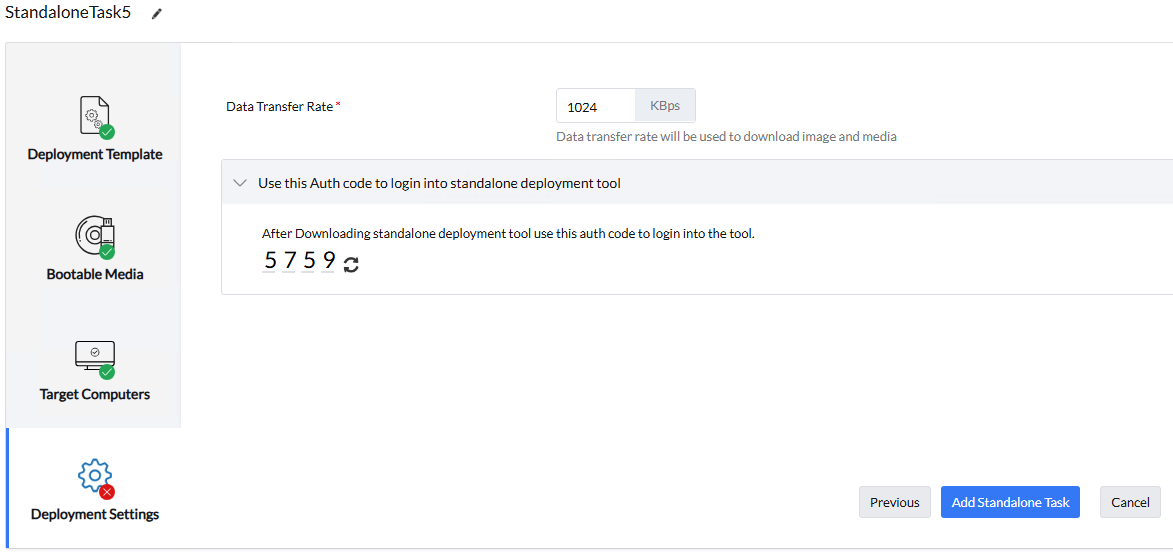
Task: Click the green checkmark badge on Bootable Media
Action: pyautogui.click(x=107, y=252)
